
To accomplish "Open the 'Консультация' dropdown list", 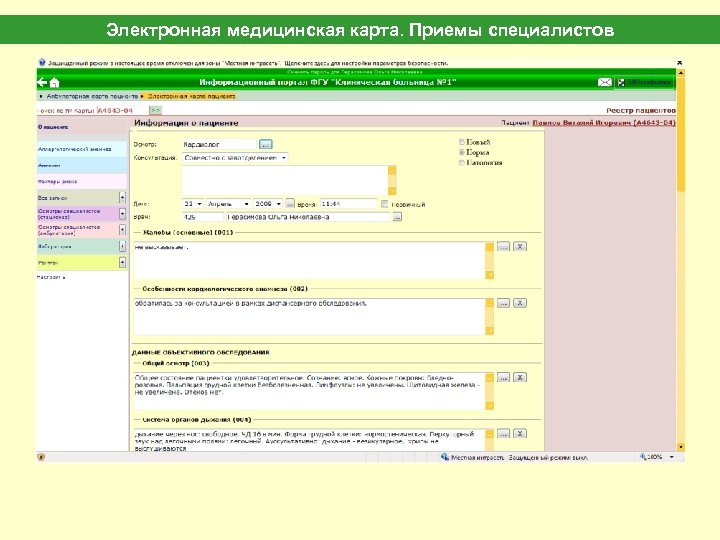I will (235, 158).
